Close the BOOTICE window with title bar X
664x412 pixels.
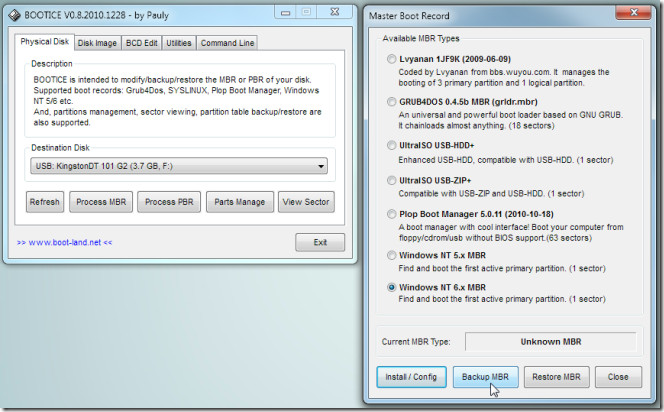click(x=335, y=12)
